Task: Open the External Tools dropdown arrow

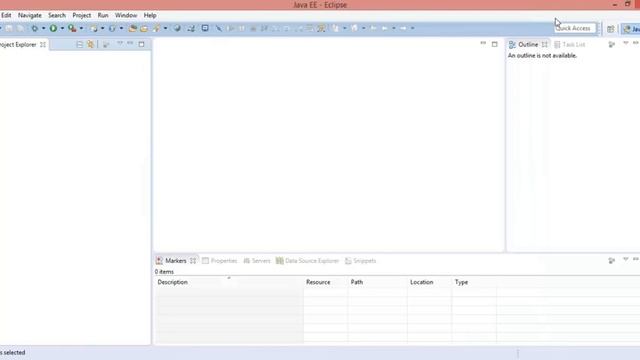Action: tap(81, 28)
